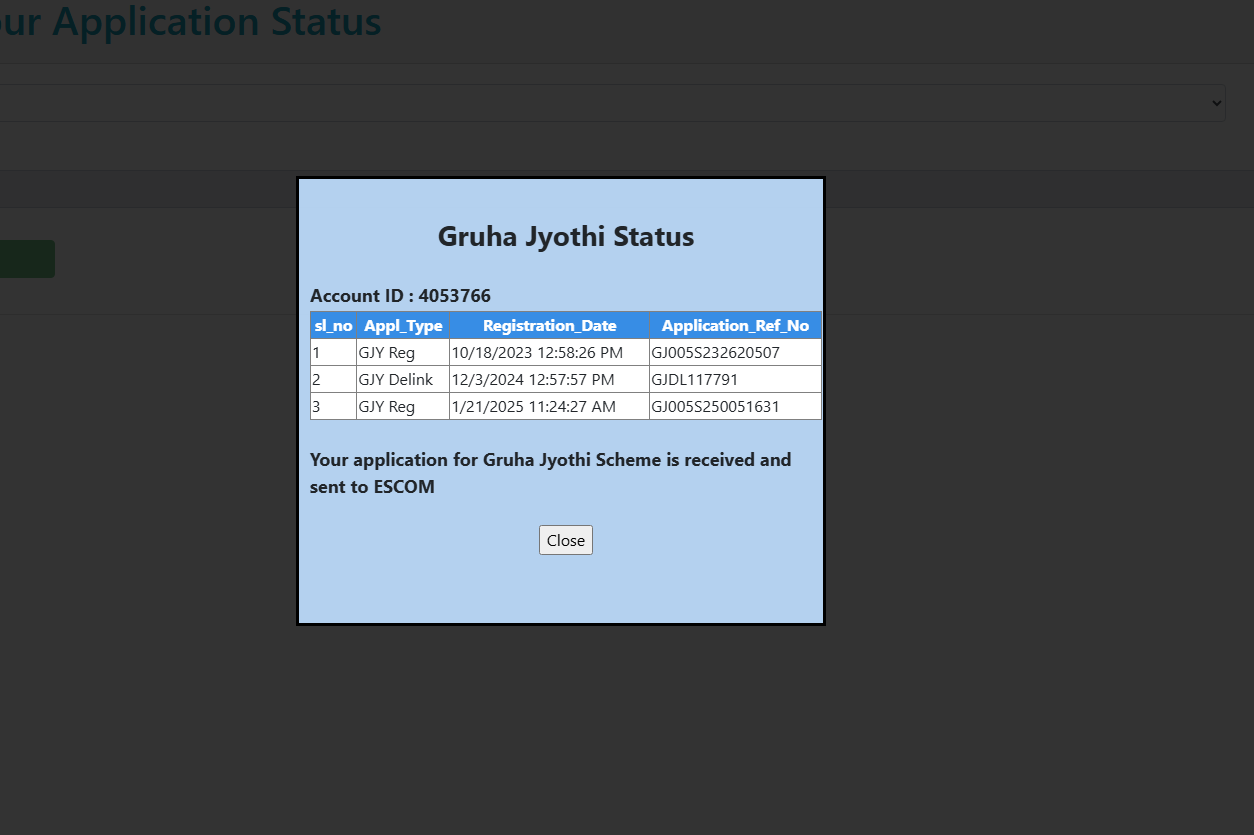
Task: Open the dimmed dropdown behind the dialog
Action: click(613, 103)
